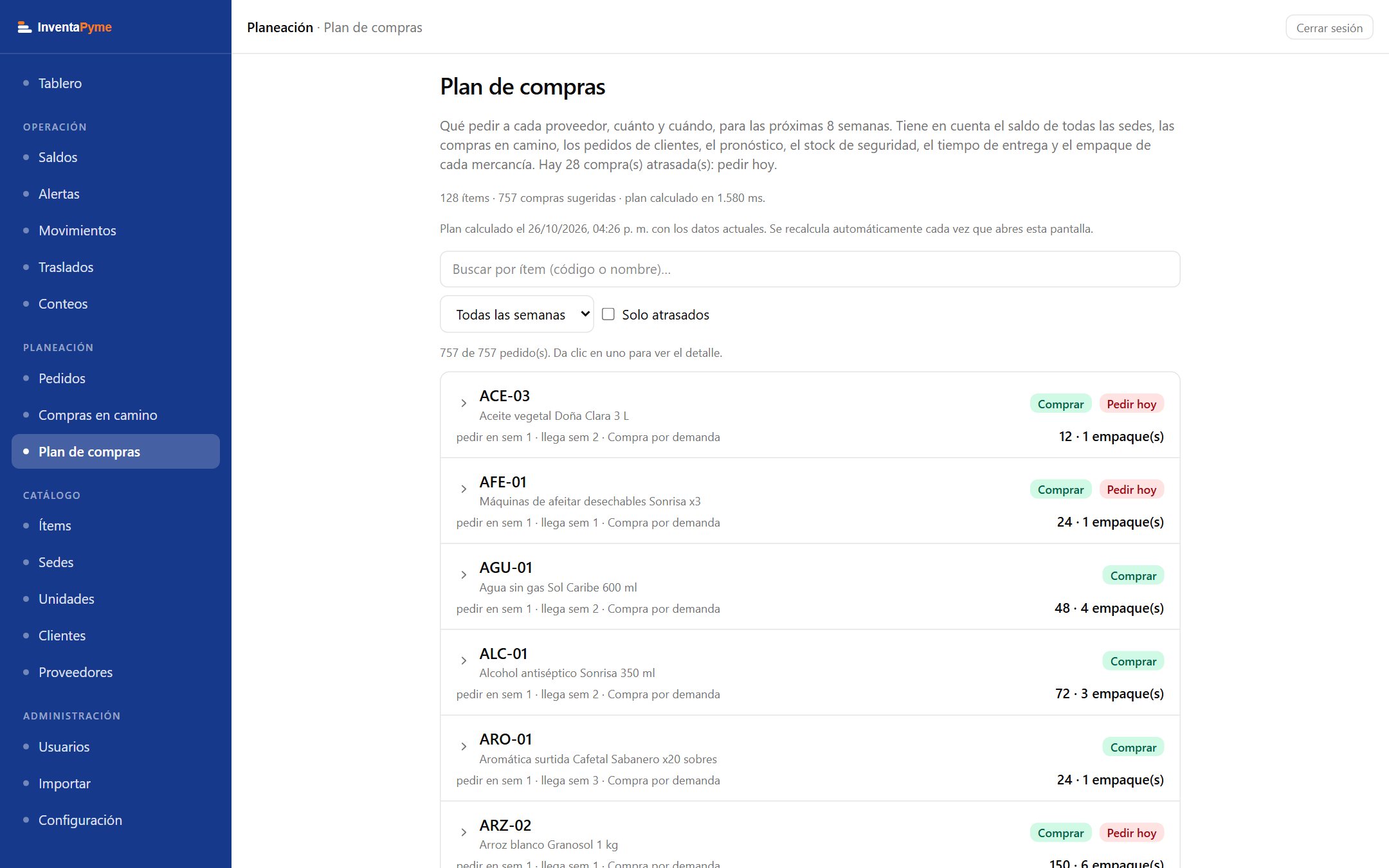This screenshot has width=1389, height=868.
Task: Click the InventaPyme logo icon
Action: point(24,27)
